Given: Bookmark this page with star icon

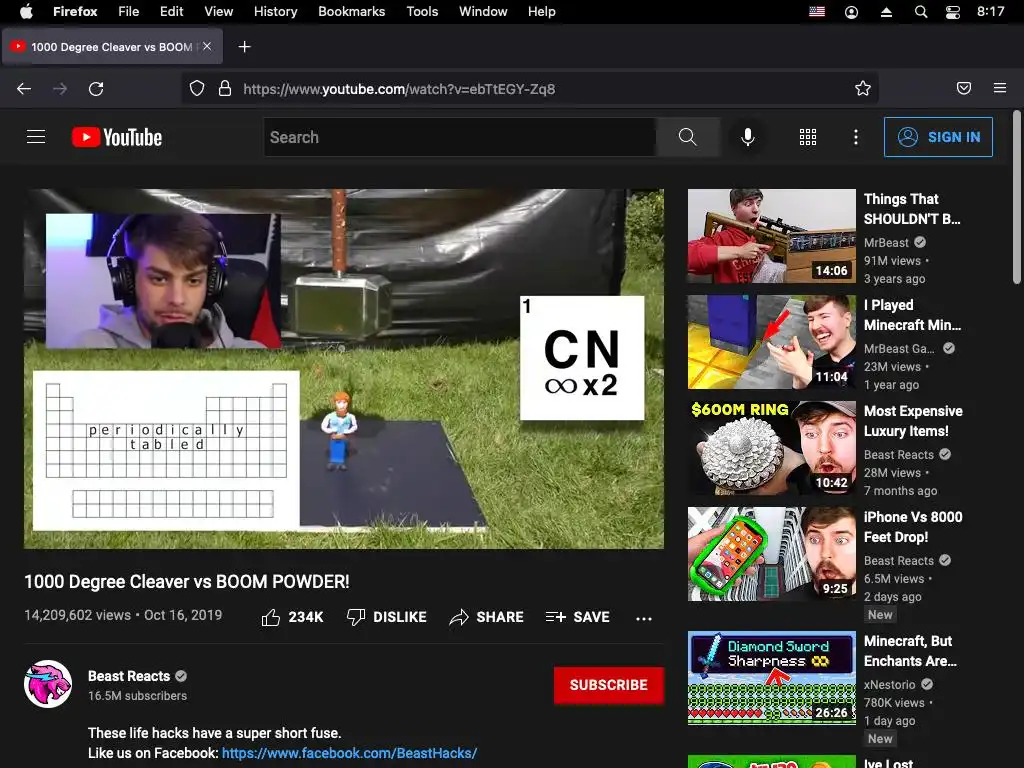Looking at the screenshot, I should coord(863,89).
